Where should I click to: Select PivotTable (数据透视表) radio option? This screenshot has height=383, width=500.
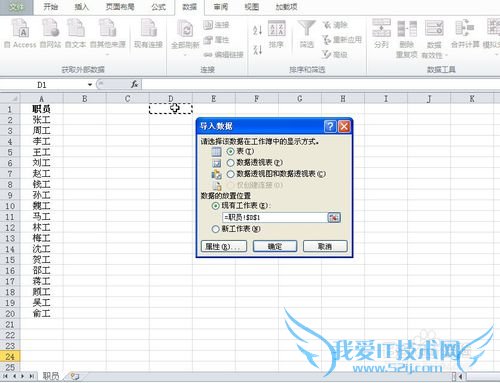click(x=230, y=163)
